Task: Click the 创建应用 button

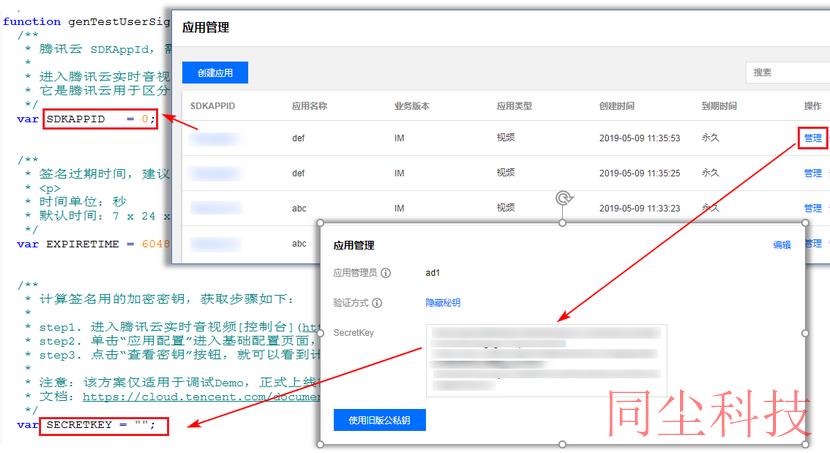Action: pyautogui.click(x=215, y=73)
